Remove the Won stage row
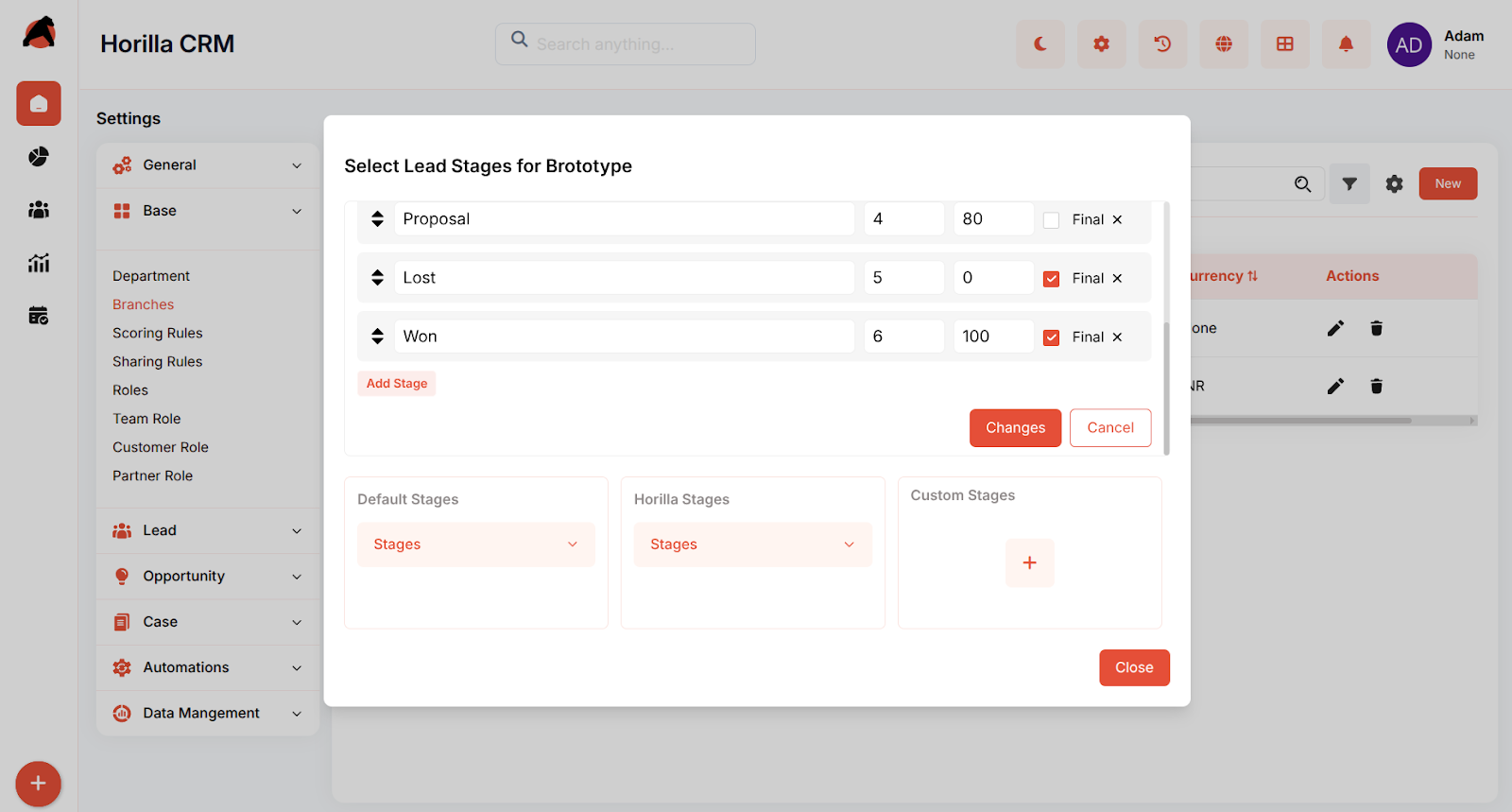 coord(1117,337)
